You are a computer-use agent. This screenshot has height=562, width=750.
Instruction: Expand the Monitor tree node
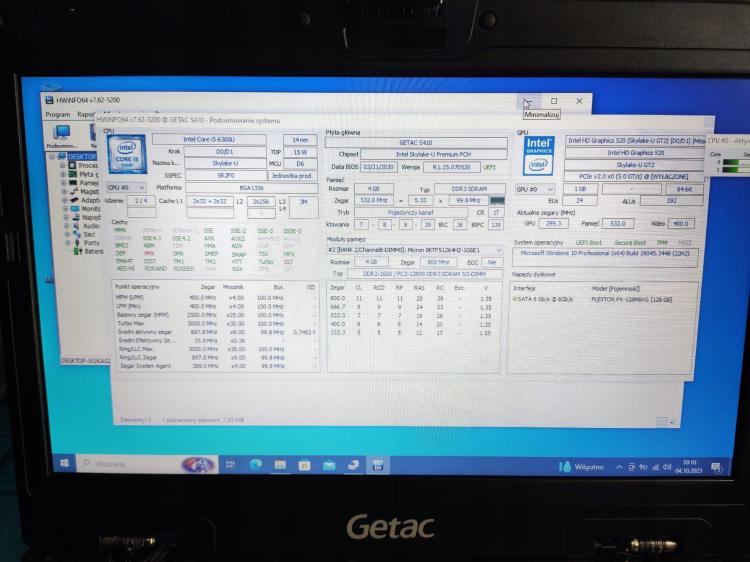coord(66,209)
